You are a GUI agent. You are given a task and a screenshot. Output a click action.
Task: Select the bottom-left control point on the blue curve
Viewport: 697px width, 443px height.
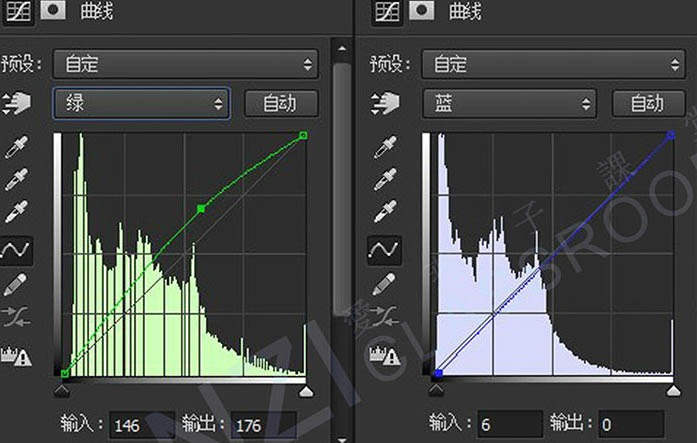(x=439, y=373)
